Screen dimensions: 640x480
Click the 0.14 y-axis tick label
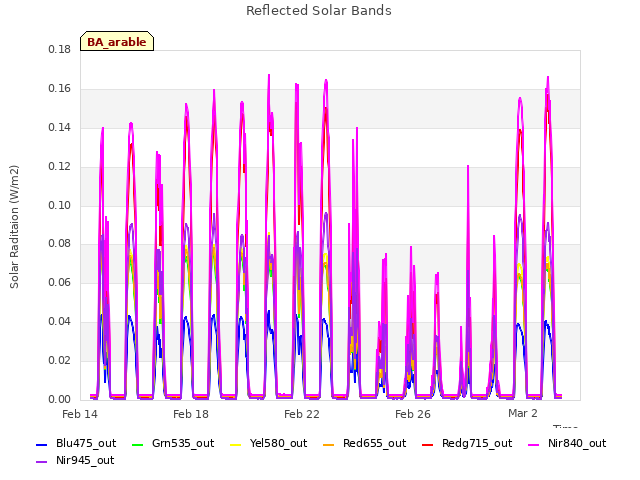60,128
